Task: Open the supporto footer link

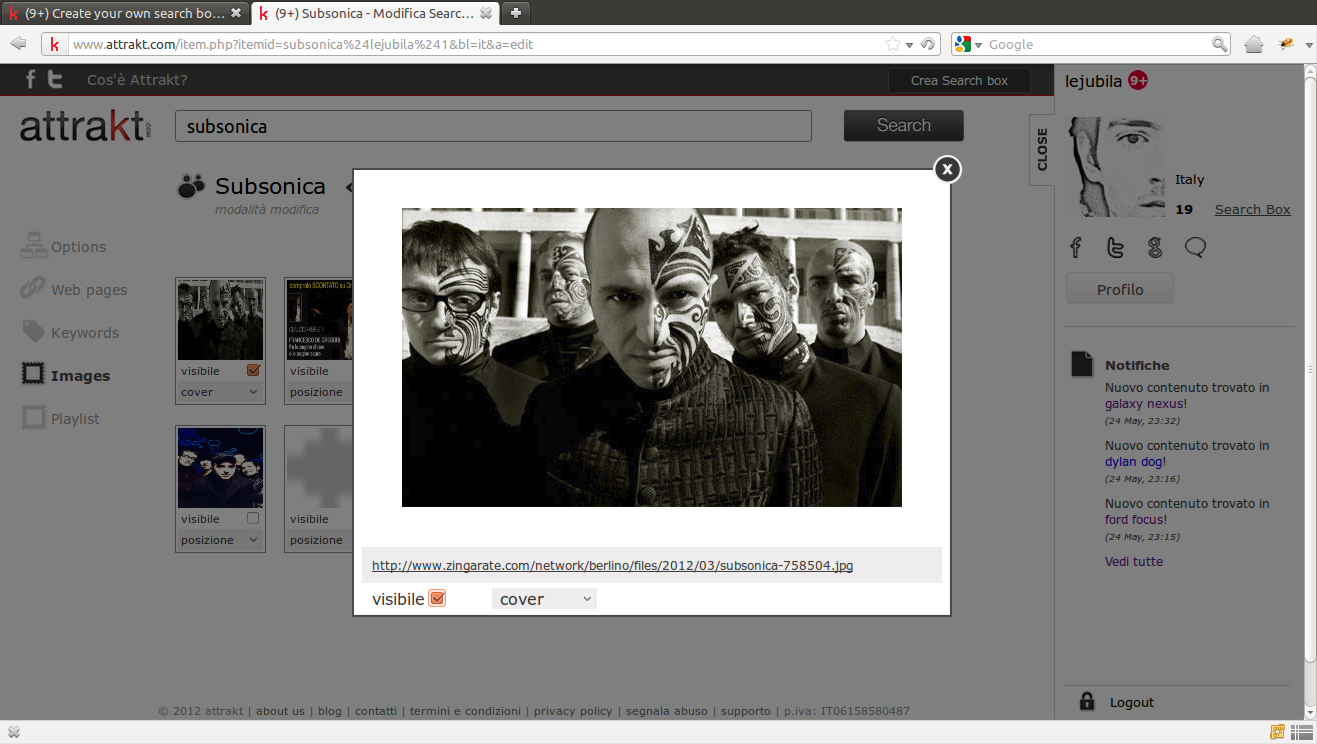Action: coord(746,711)
